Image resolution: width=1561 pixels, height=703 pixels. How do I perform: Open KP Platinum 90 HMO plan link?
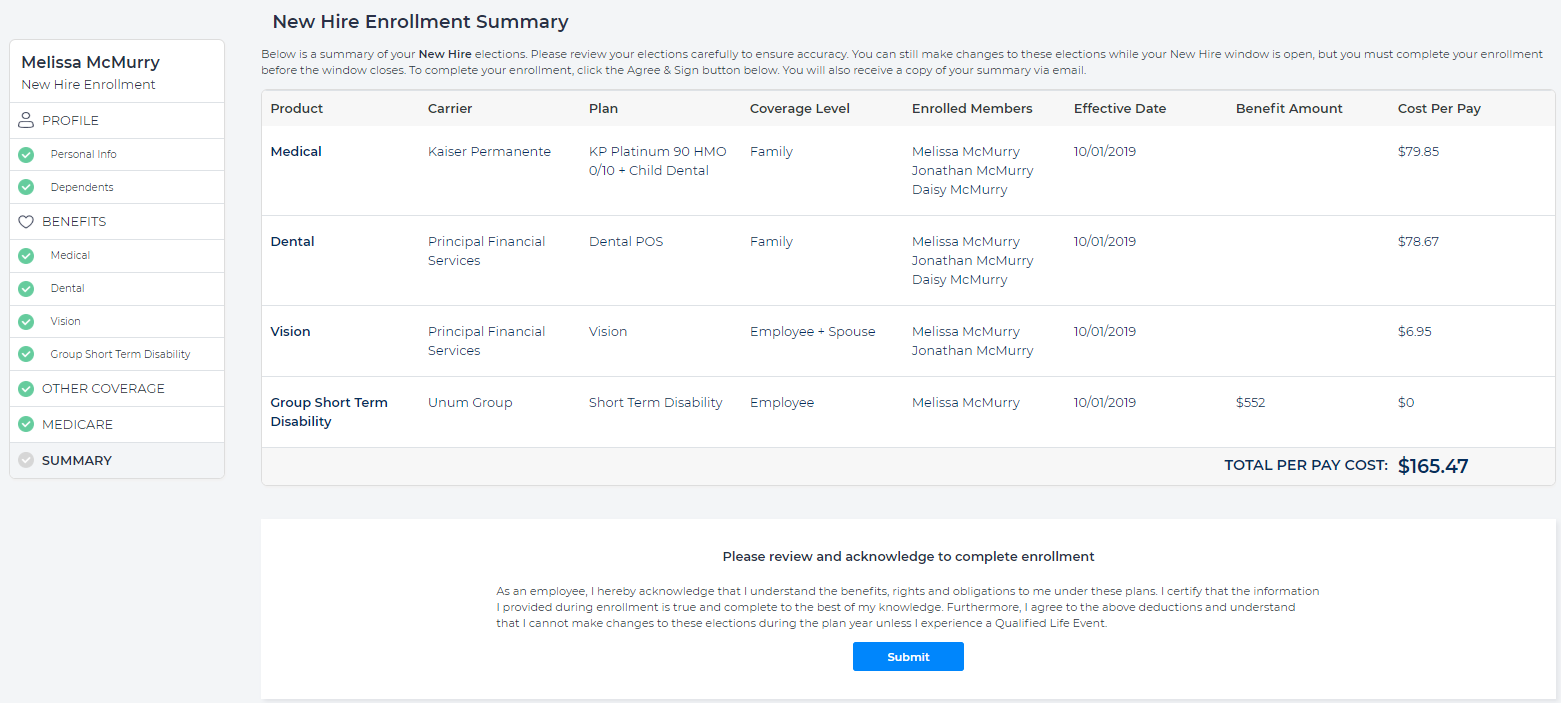point(657,161)
